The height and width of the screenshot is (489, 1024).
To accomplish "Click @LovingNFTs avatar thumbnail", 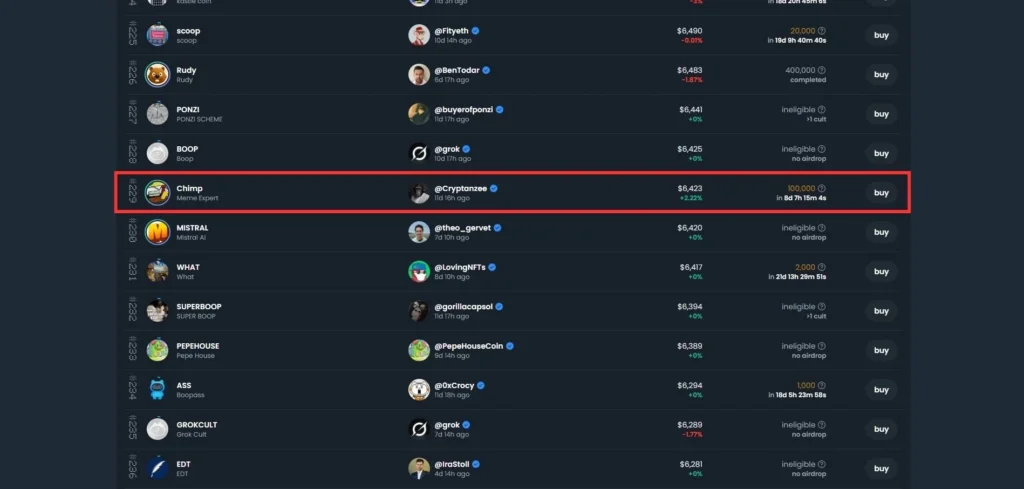I will [x=419, y=272].
